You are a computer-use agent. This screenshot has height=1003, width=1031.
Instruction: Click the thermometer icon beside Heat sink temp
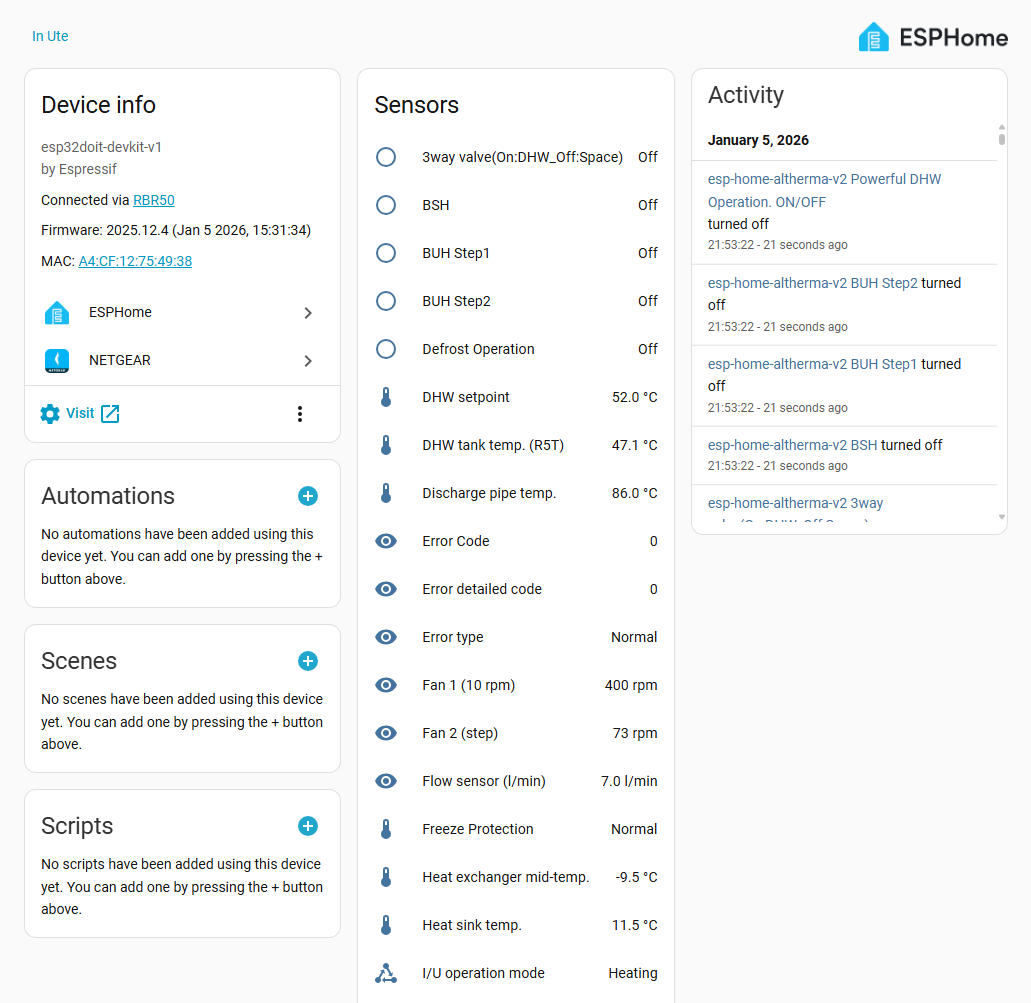(x=386, y=925)
